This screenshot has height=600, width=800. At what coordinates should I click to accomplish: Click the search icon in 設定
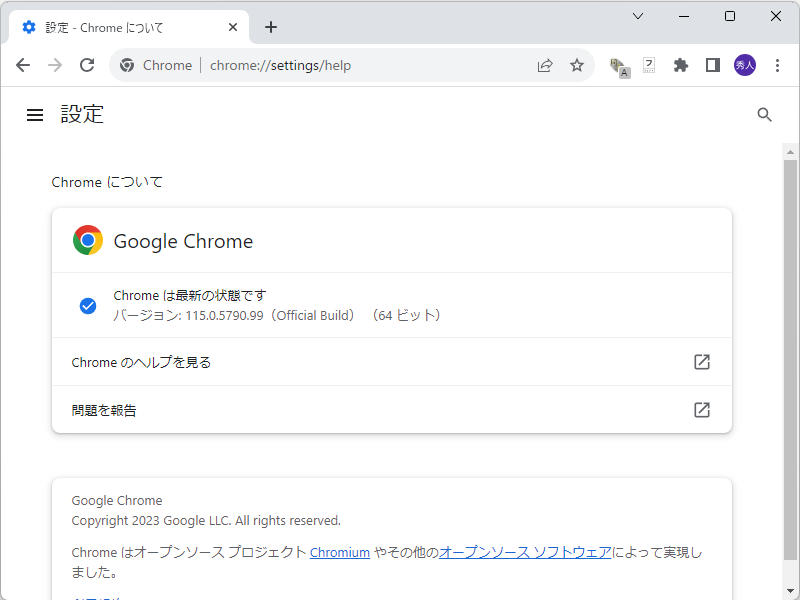[x=765, y=114]
